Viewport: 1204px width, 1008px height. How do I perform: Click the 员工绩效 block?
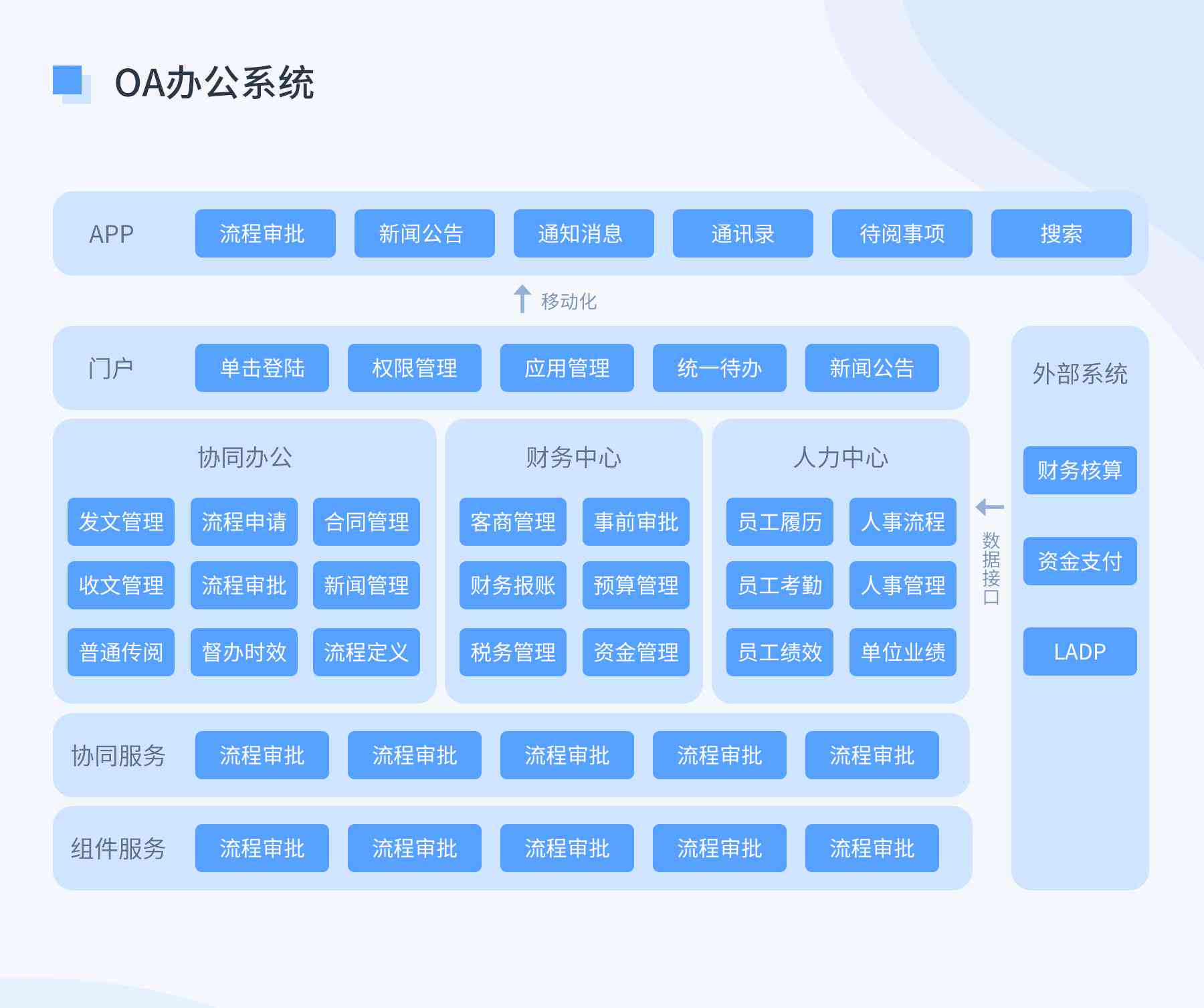pos(780,652)
